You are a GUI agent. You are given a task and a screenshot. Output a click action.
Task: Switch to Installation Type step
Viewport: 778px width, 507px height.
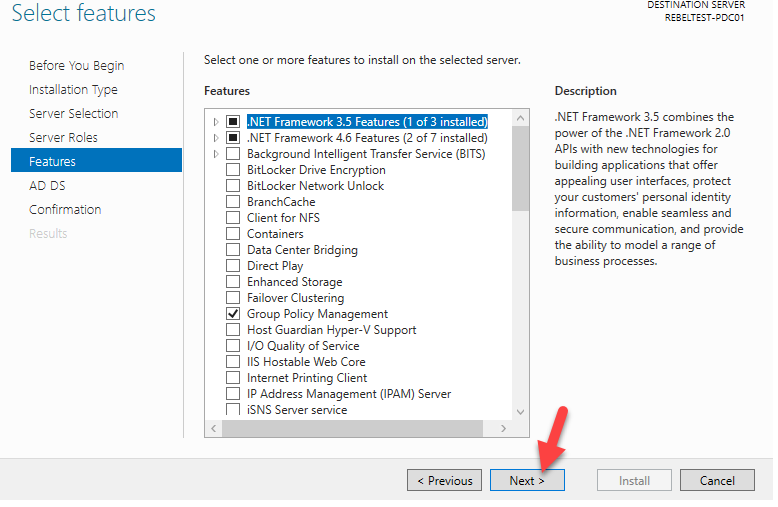coord(73,90)
